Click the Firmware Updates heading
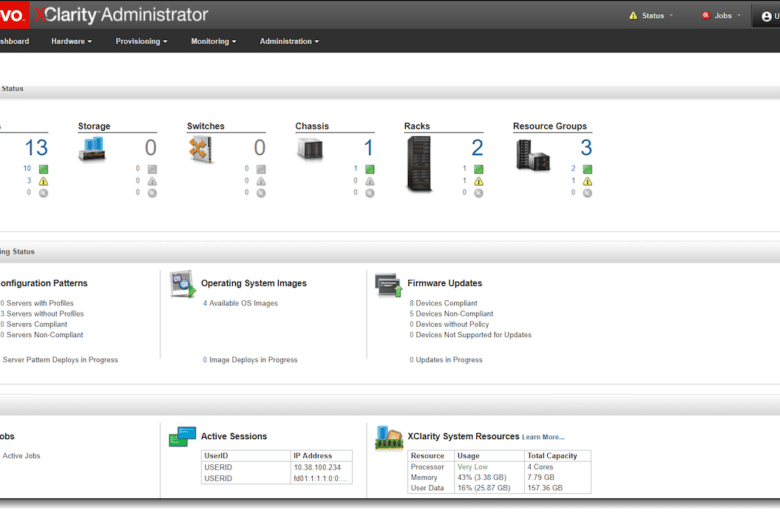 (445, 283)
